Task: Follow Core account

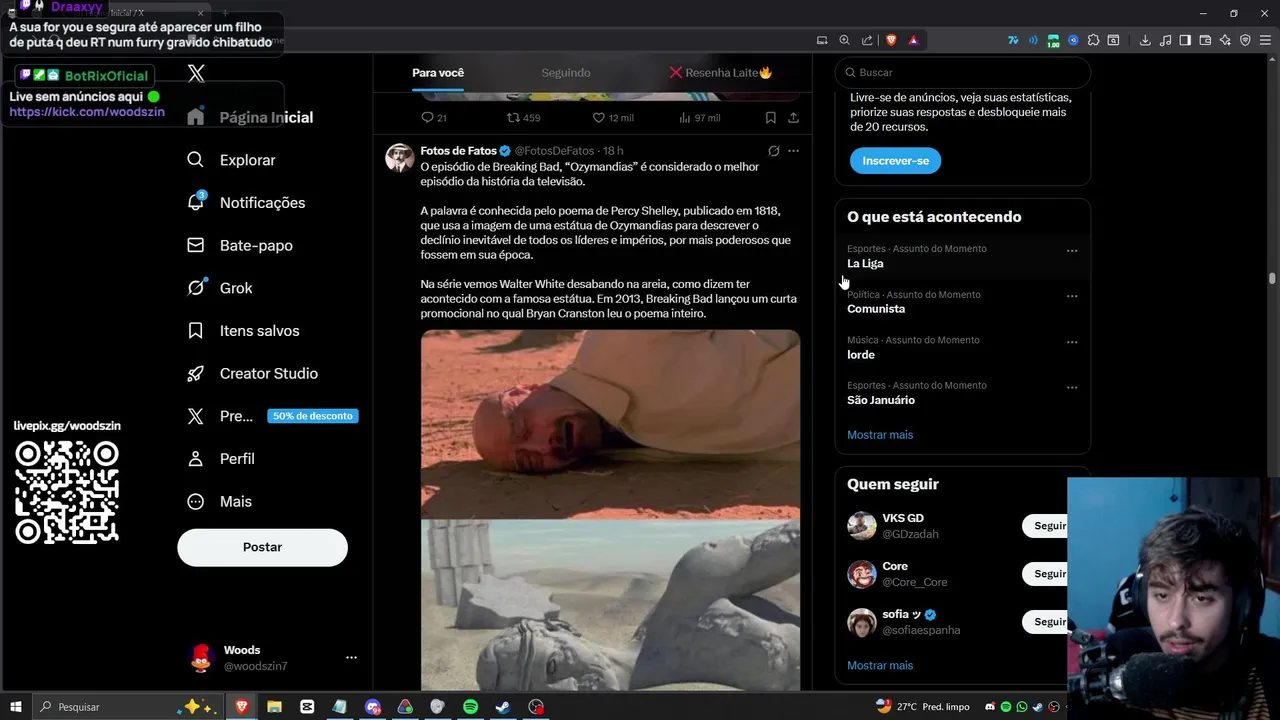Action: pos(1046,574)
